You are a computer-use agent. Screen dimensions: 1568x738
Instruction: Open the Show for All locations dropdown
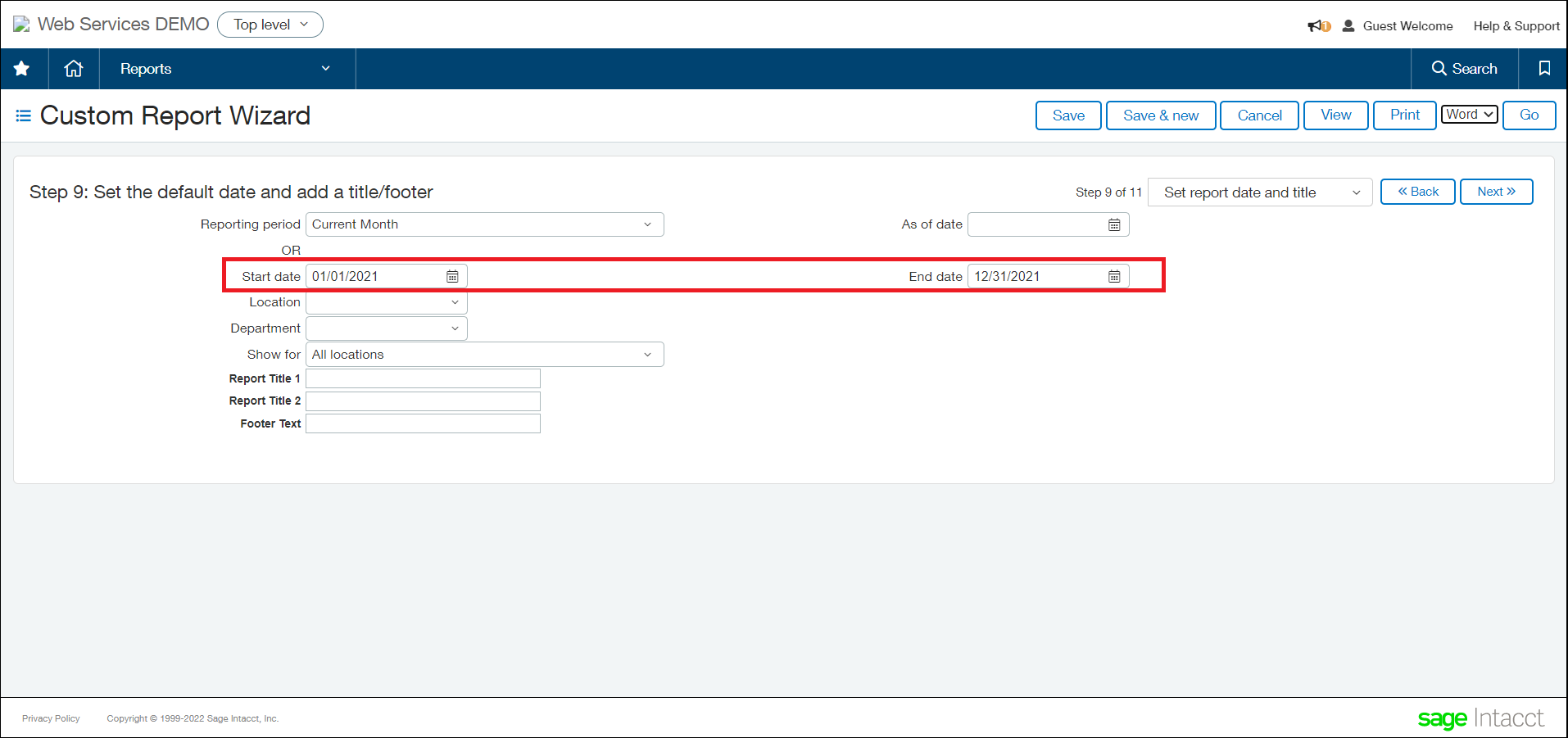point(484,355)
